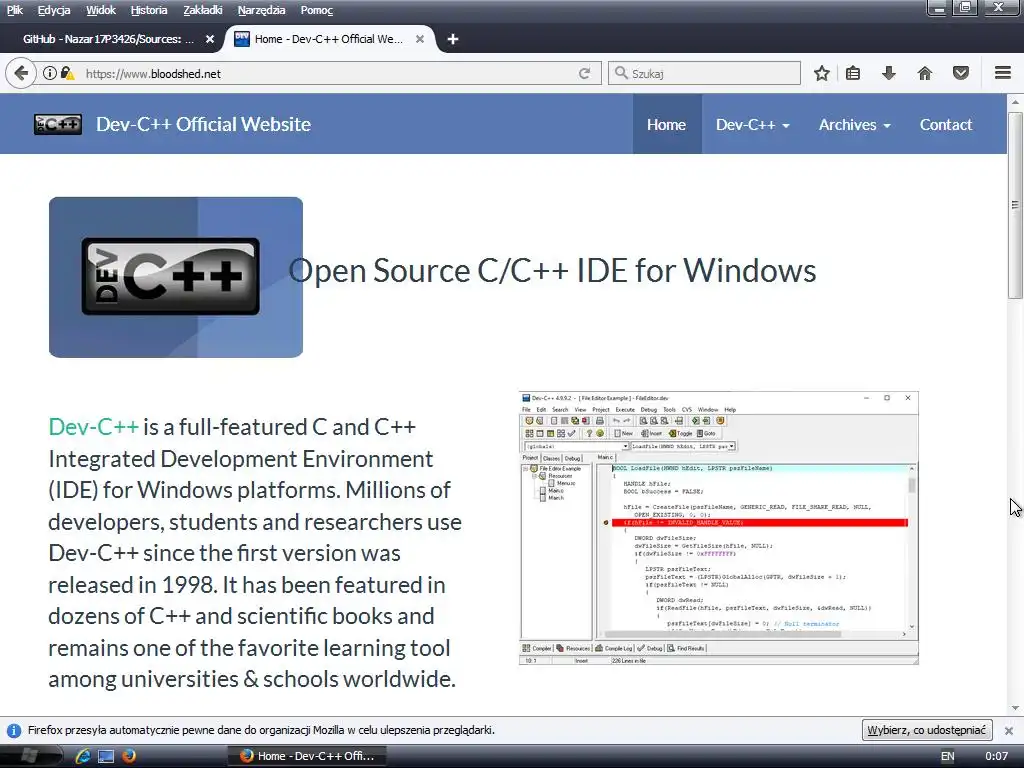Open a new tab with plus button
This screenshot has width=1024, height=768.
click(x=453, y=39)
